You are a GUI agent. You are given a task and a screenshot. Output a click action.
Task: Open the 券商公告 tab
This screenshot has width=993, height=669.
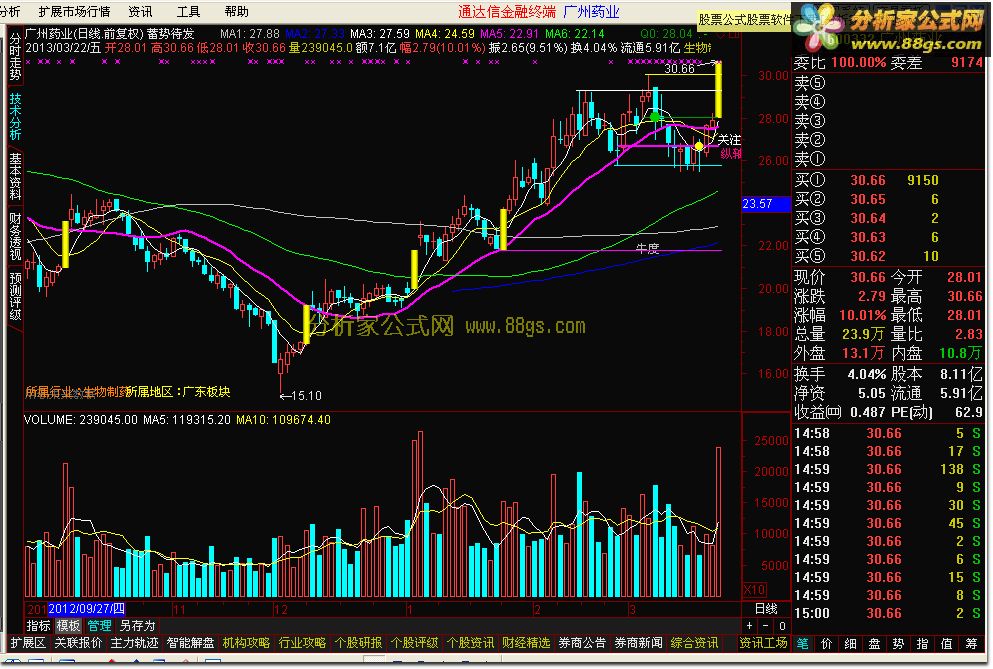(x=582, y=642)
